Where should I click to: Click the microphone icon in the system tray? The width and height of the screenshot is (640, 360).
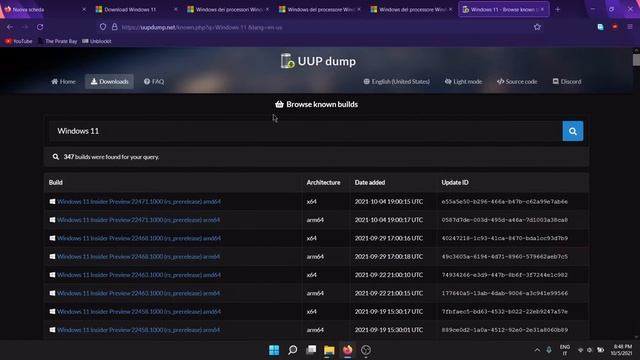point(549,350)
